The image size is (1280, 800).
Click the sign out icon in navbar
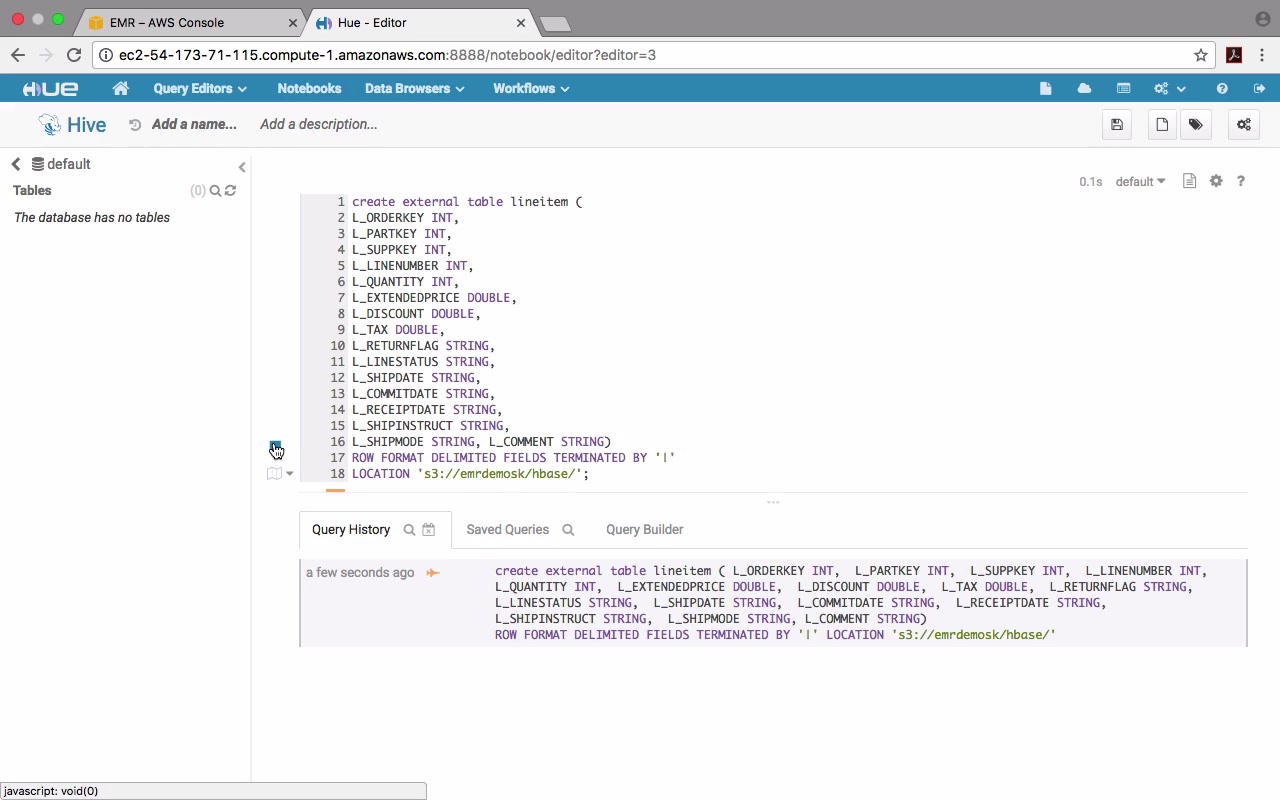click(x=1259, y=89)
